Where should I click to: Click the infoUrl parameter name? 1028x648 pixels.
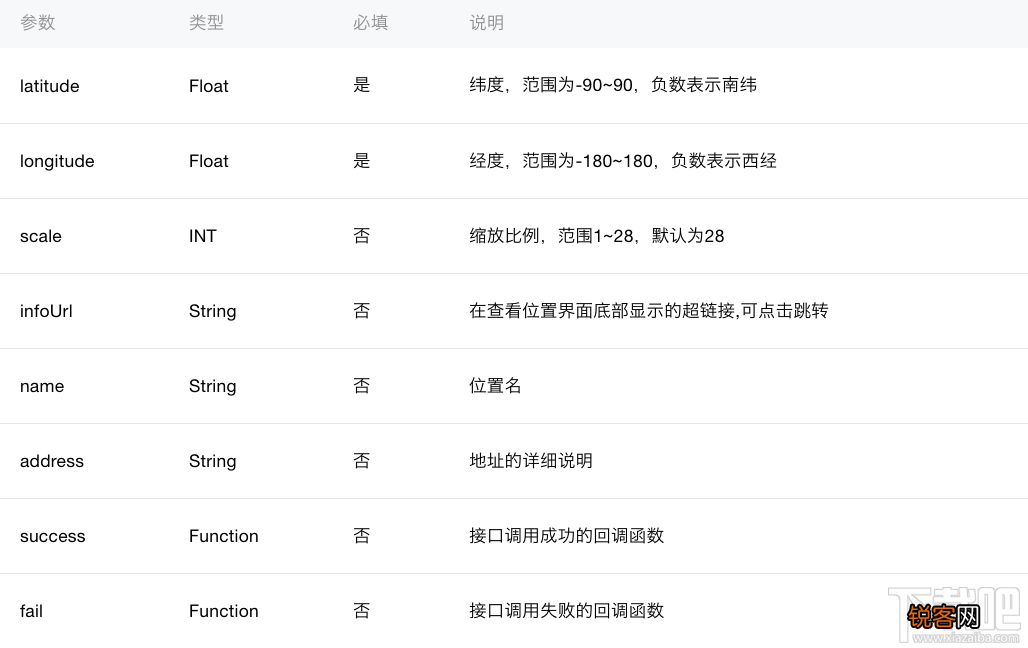[46, 311]
